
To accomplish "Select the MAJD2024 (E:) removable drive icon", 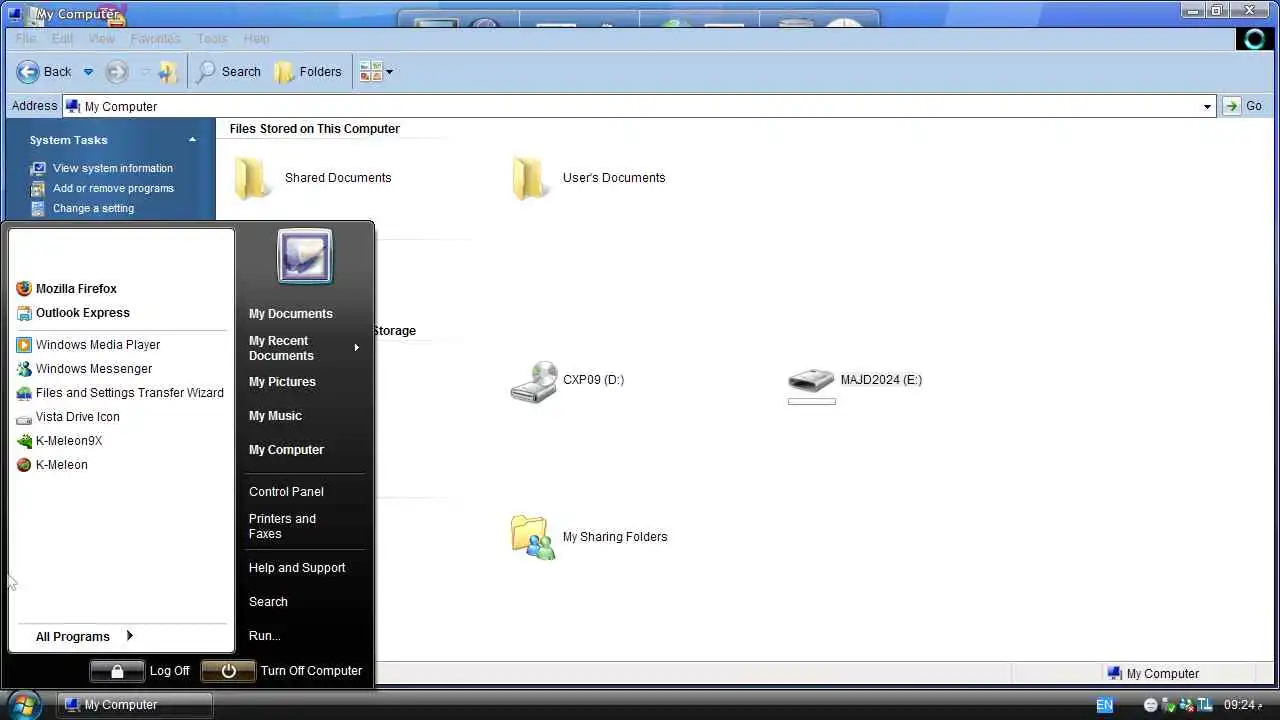I will [811, 381].
